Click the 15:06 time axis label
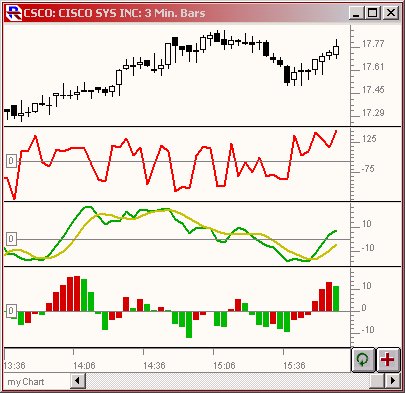Image resolution: width=405 pixels, height=393 pixels. (224, 365)
